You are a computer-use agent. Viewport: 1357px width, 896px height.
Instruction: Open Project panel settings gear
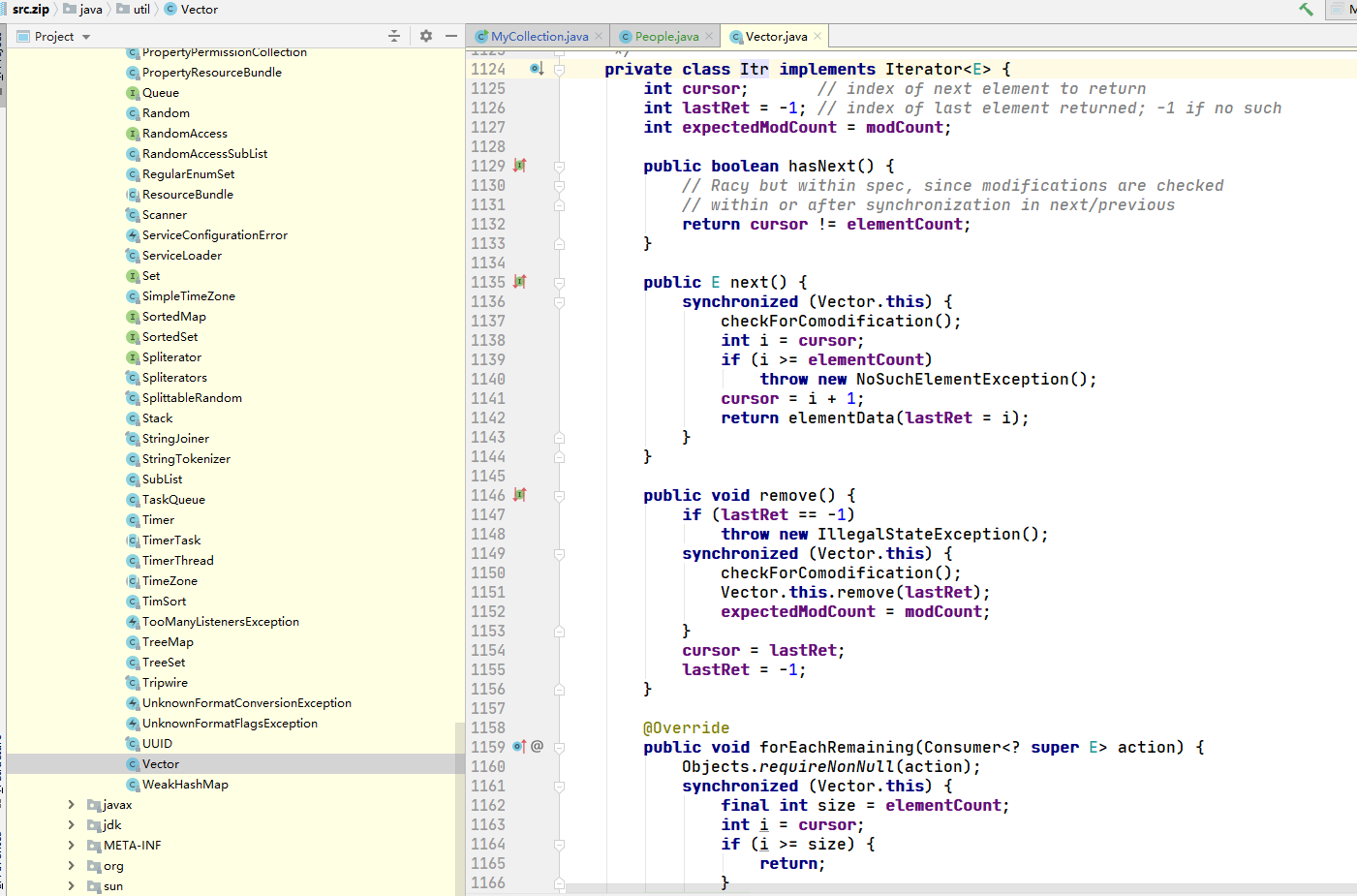(x=426, y=36)
